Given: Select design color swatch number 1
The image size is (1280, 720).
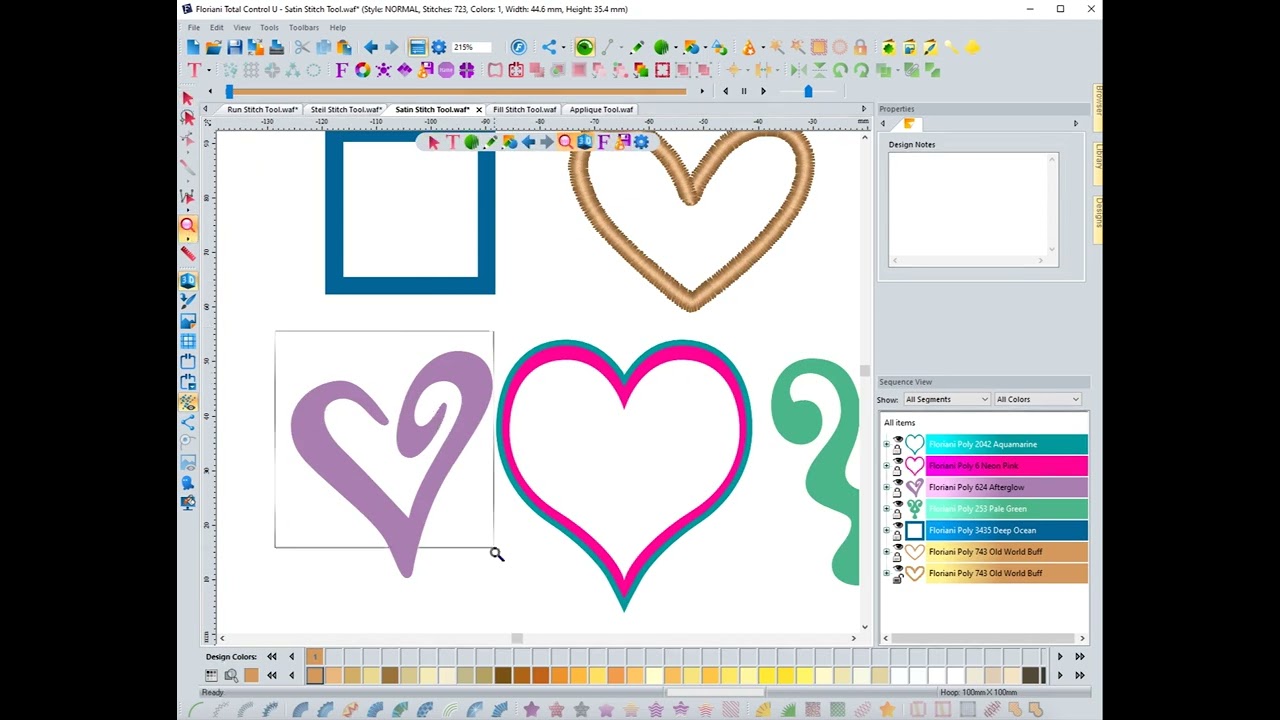Looking at the screenshot, I should pos(315,656).
